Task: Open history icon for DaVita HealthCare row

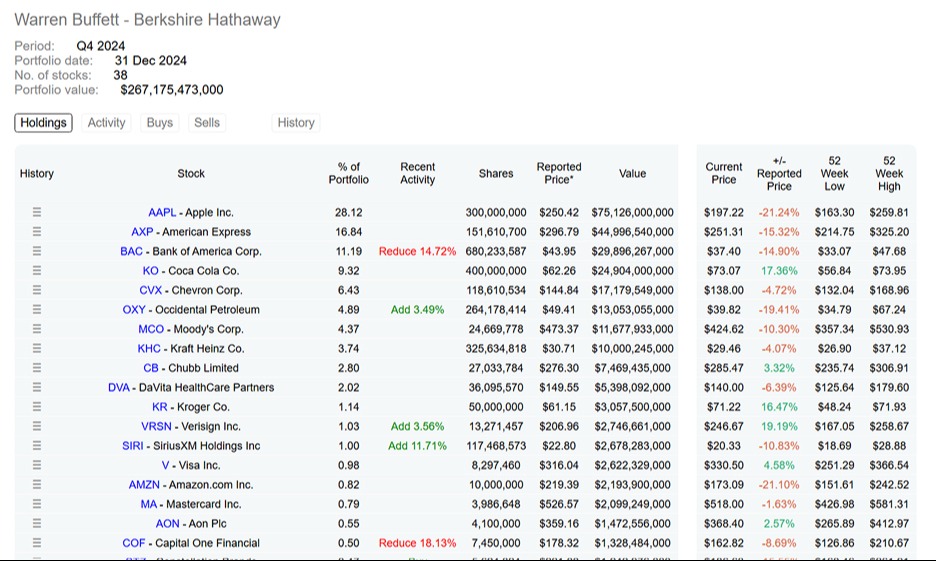Action: (x=37, y=387)
